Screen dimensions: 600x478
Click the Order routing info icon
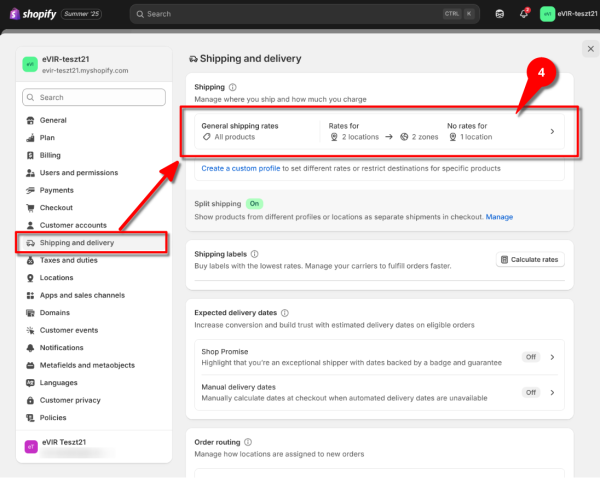[247, 442]
